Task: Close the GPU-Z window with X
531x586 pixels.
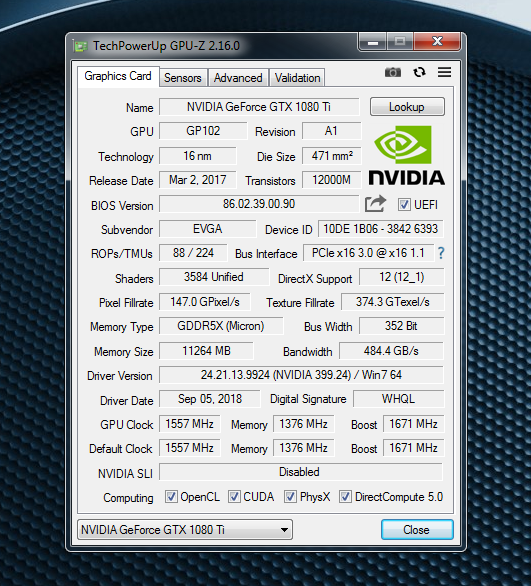Action: [x=437, y=42]
